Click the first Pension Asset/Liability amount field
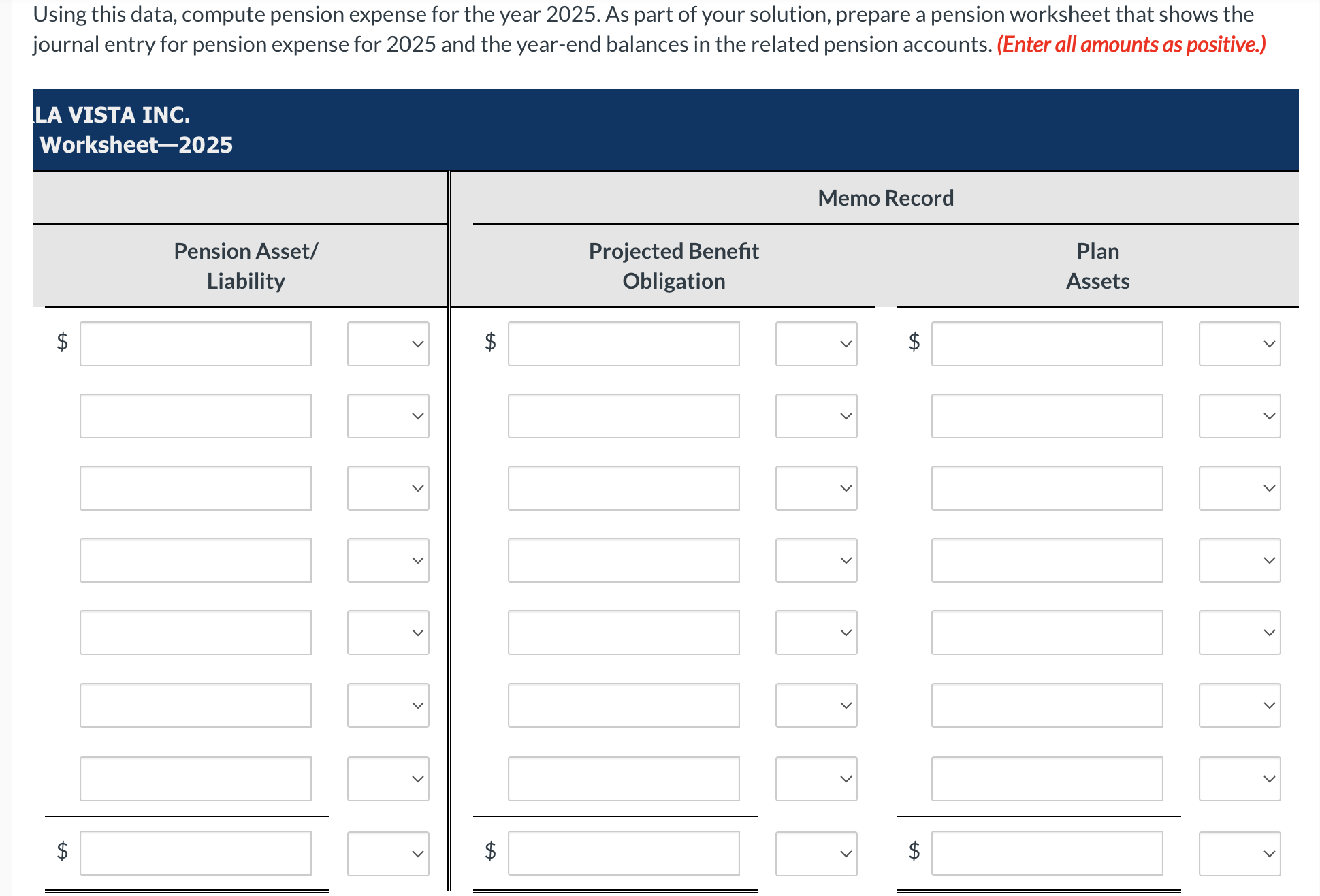Viewport: 1320px width, 896px height. click(195, 344)
